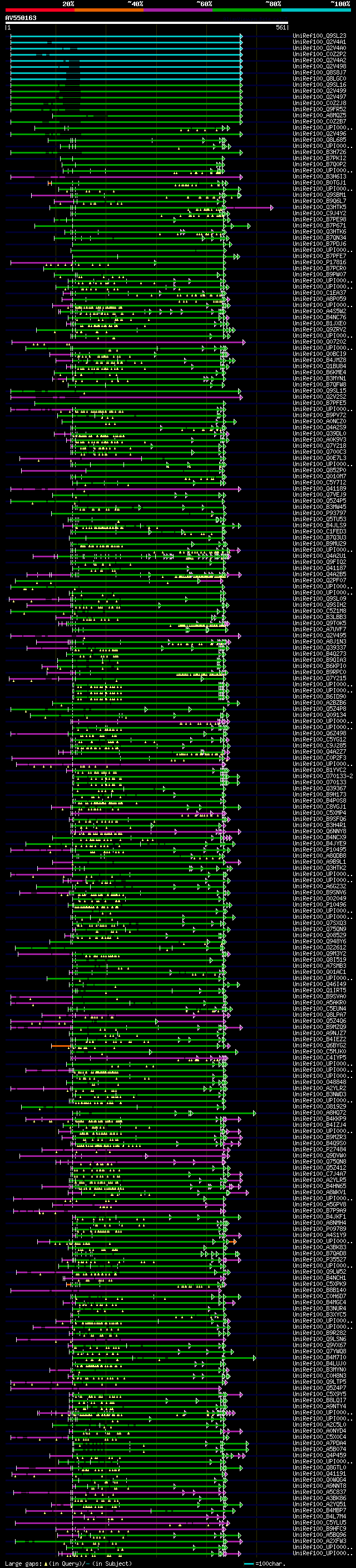The height and width of the screenshot is (1568, 356).
Task: Select the UniRef100_B7PKI2 label
Action: [x=319, y=159]
